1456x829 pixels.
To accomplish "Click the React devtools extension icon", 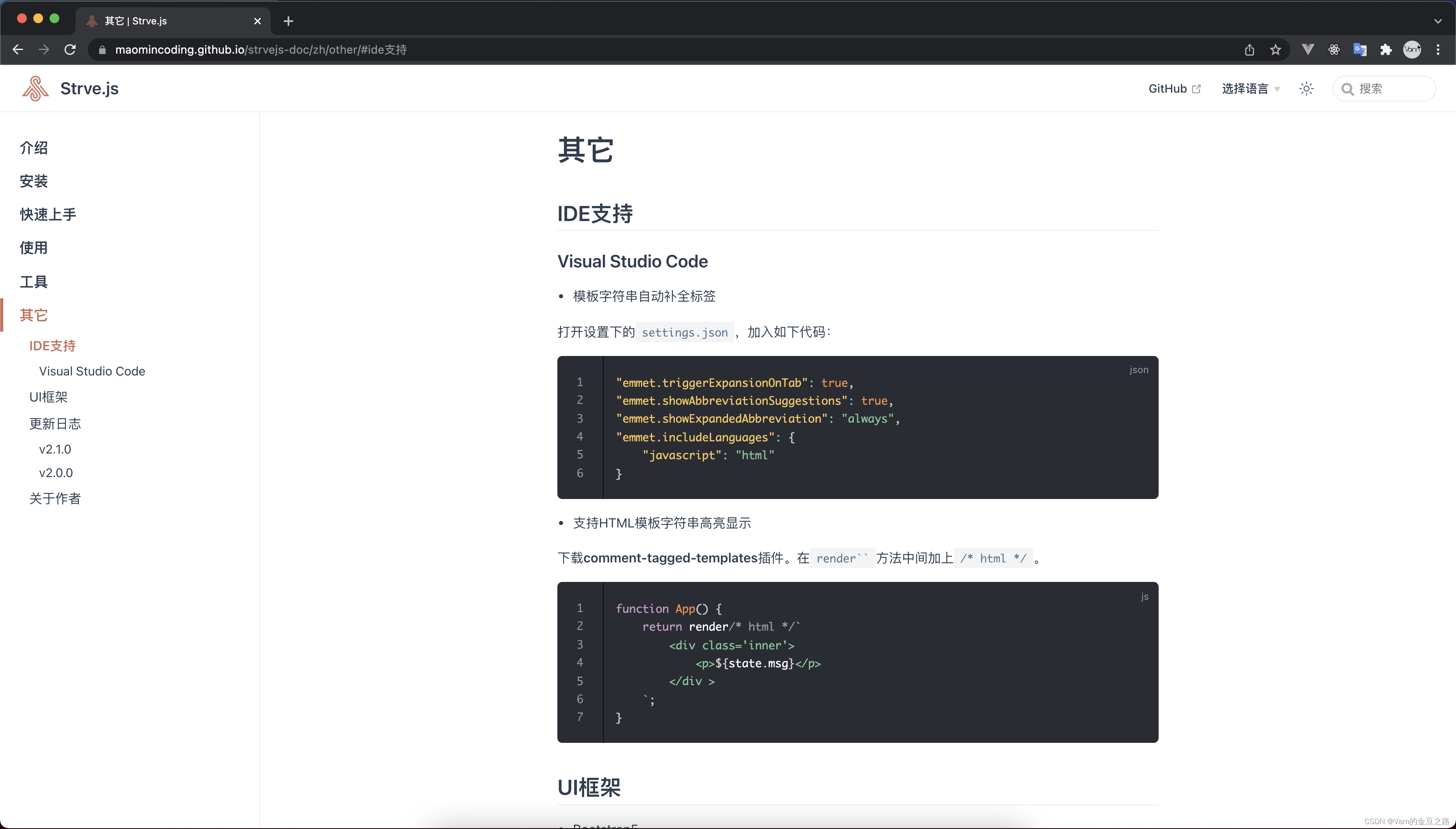I will pos(1334,50).
